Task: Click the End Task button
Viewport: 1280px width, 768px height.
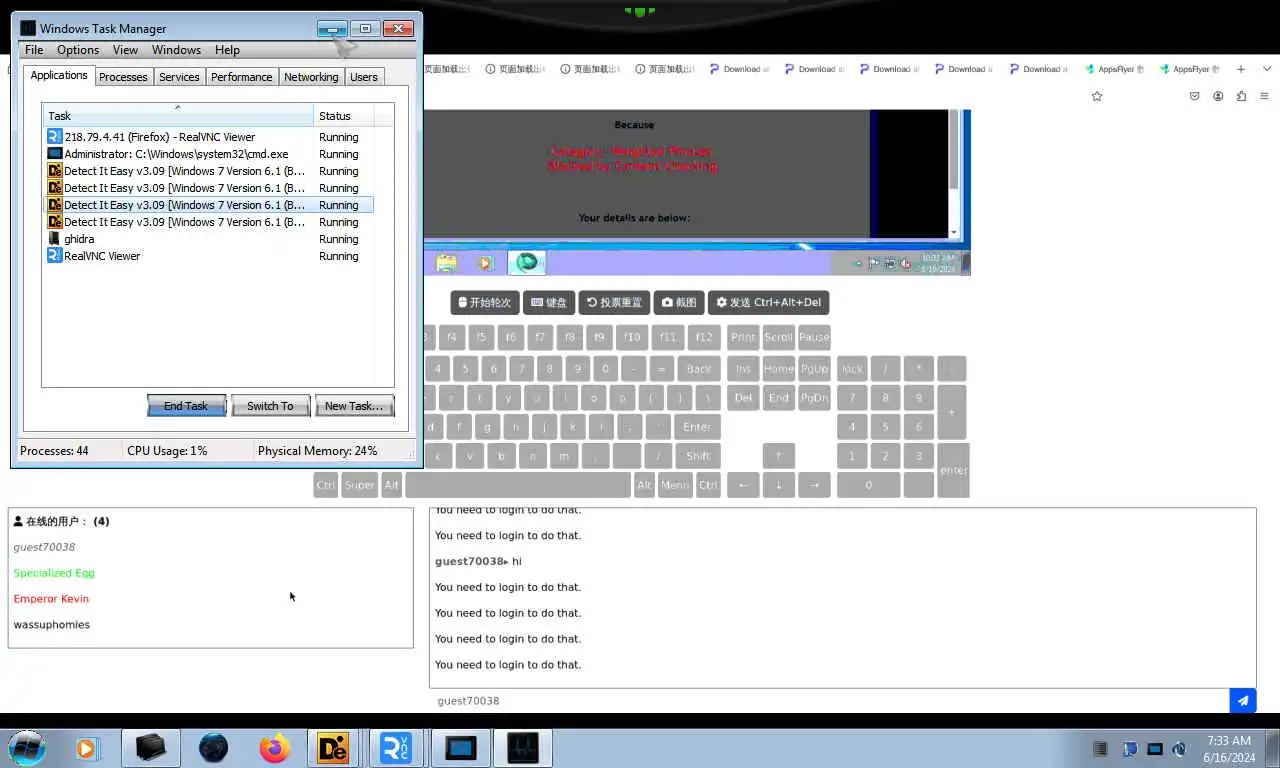Action: point(186,406)
